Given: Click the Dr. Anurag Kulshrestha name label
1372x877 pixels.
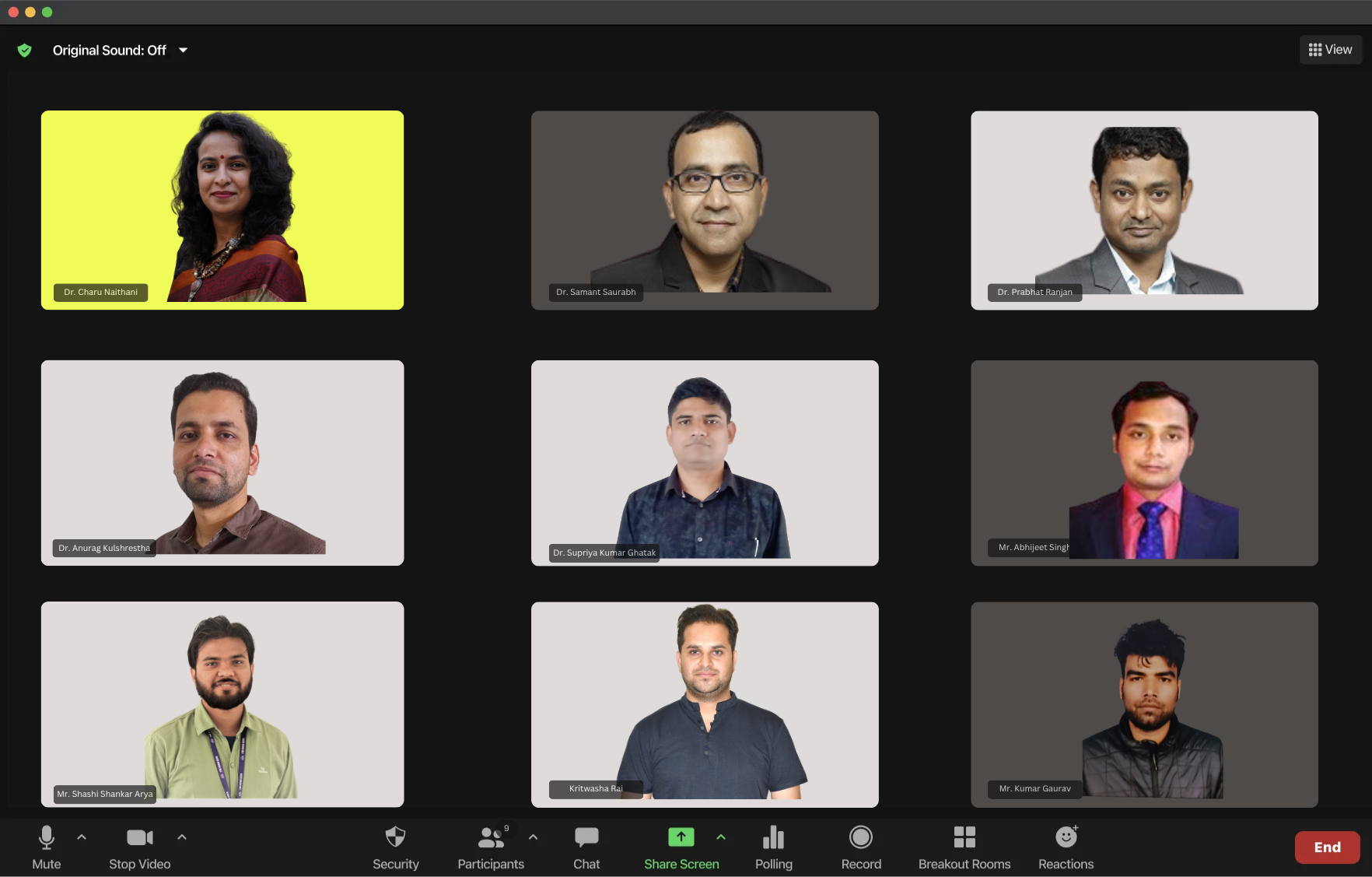Looking at the screenshot, I should pyautogui.click(x=104, y=548).
